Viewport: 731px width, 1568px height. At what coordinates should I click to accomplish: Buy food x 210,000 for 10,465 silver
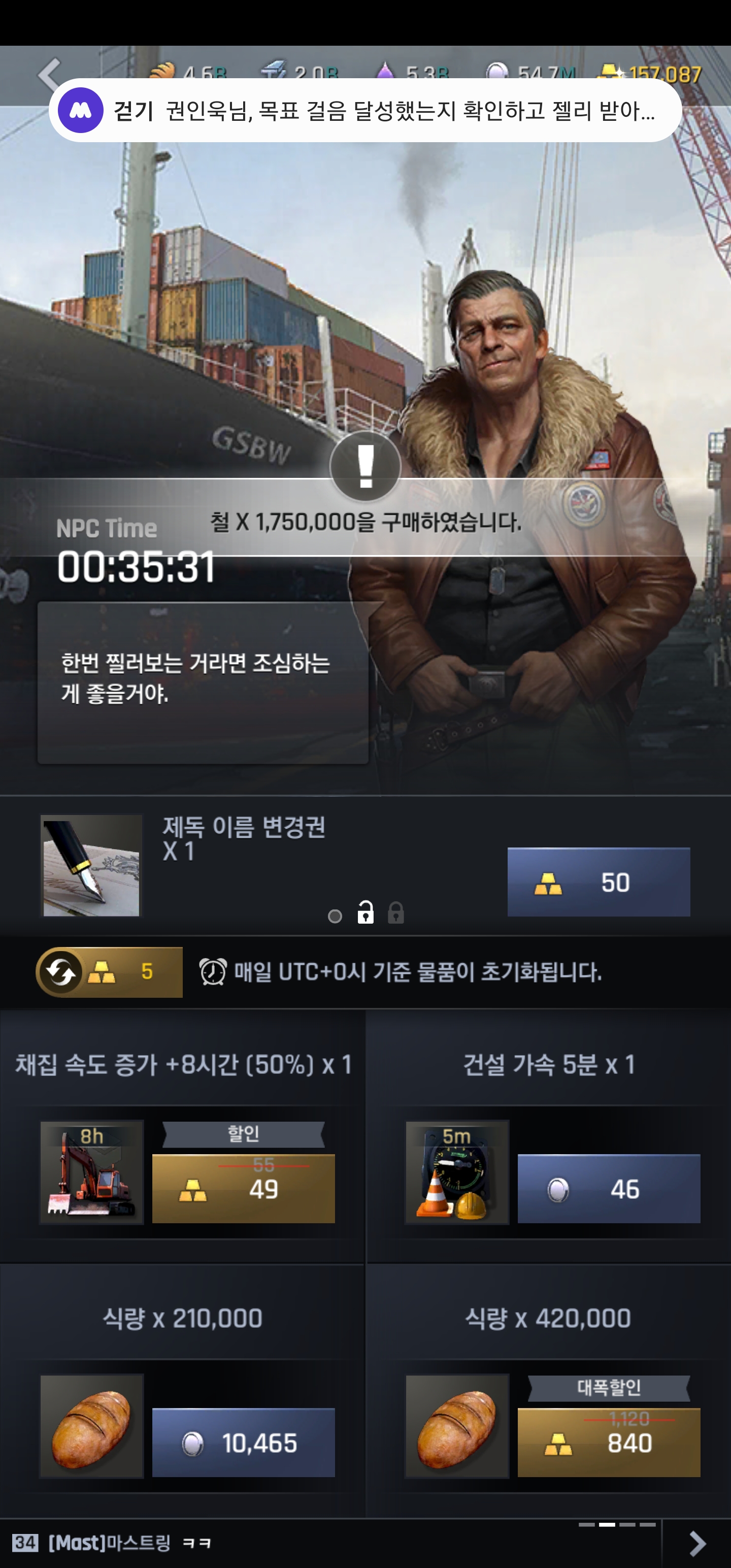[x=244, y=1442]
